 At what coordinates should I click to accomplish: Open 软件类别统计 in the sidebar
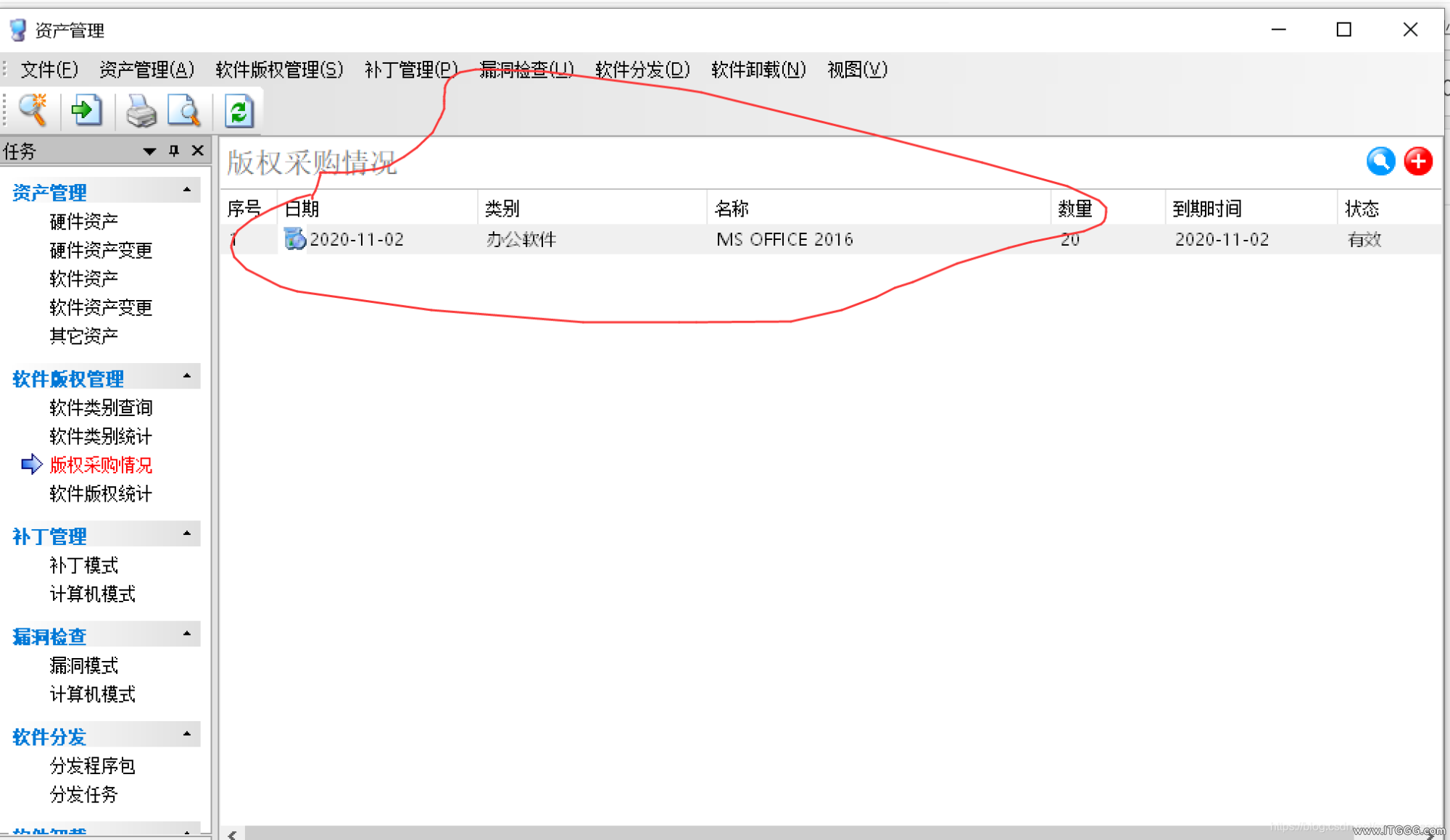(x=101, y=437)
